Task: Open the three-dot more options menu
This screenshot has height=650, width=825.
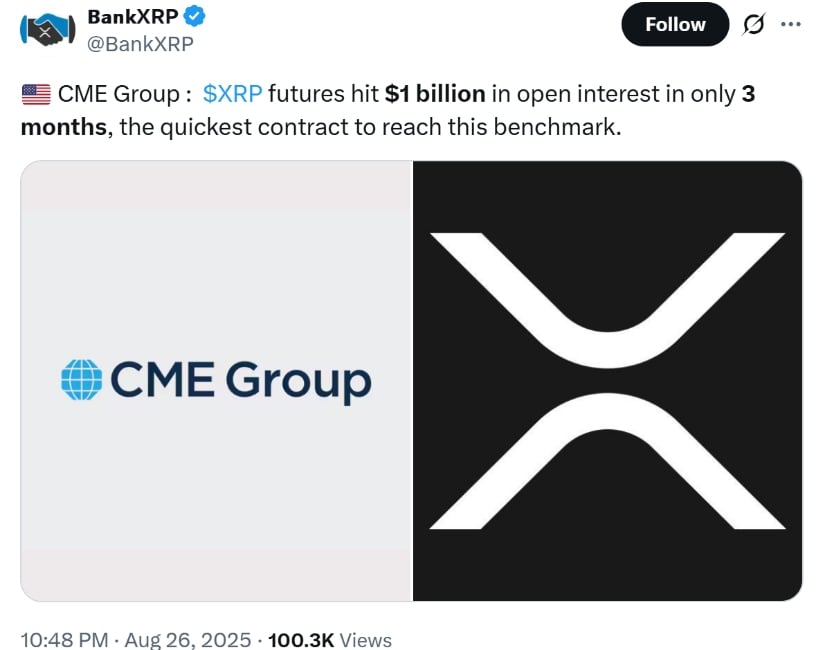Action: click(791, 24)
